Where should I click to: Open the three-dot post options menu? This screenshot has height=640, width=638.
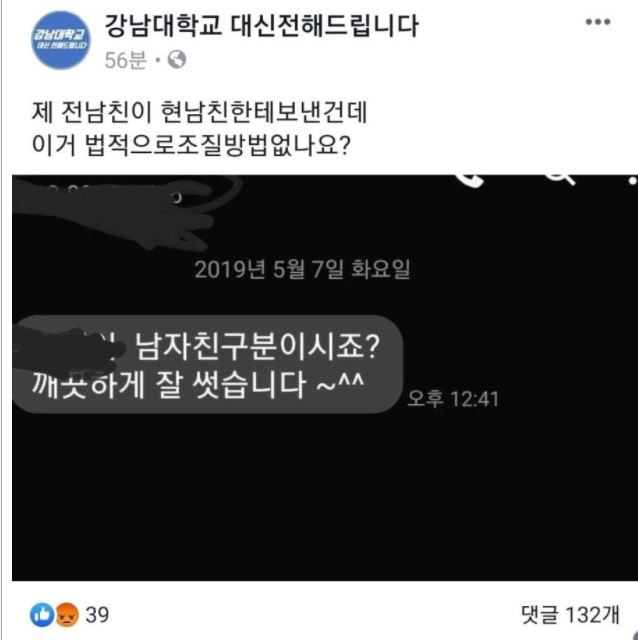598,22
